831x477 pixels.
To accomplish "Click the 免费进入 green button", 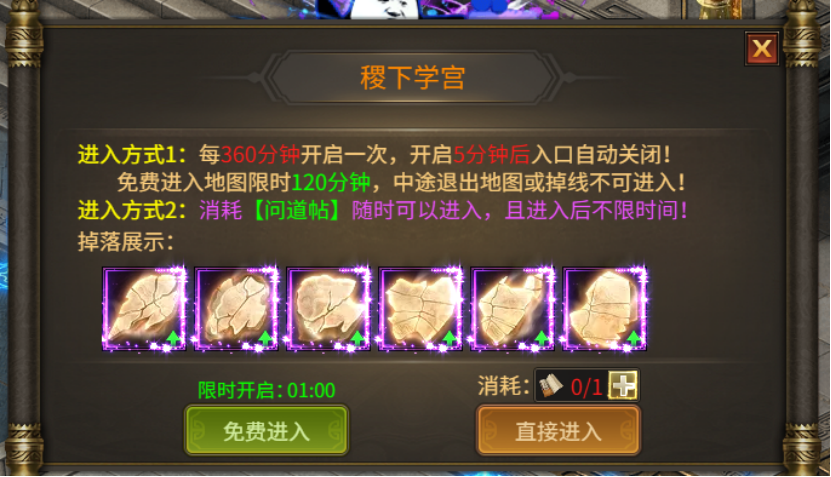I will tap(266, 430).
